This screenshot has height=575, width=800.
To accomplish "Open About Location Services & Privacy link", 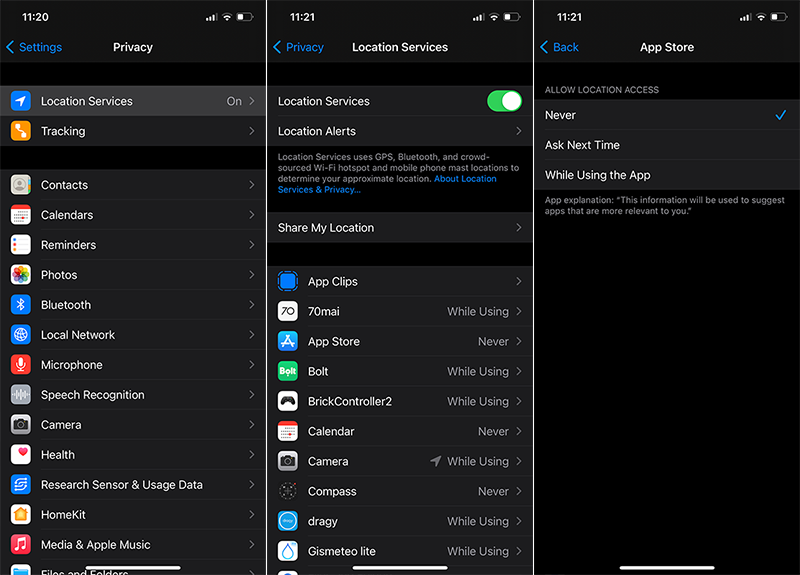I will (x=387, y=184).
